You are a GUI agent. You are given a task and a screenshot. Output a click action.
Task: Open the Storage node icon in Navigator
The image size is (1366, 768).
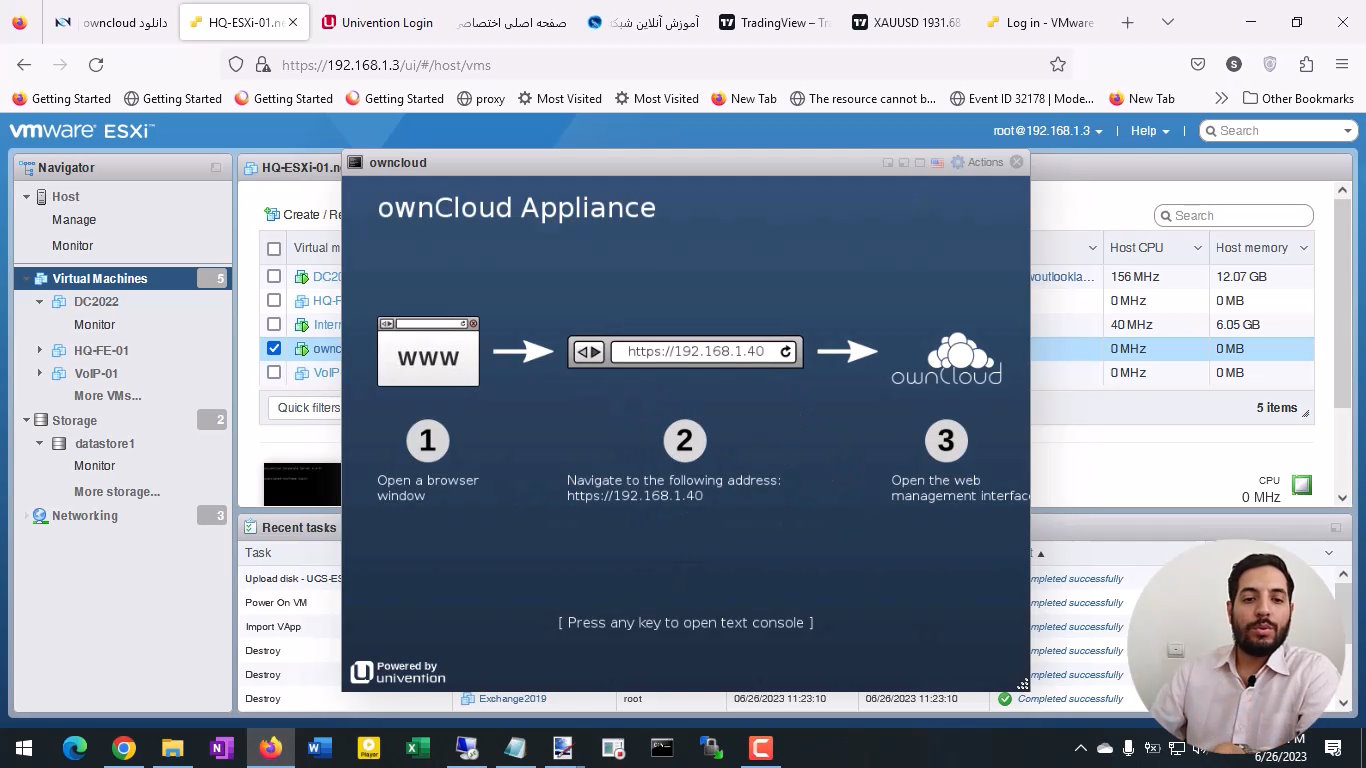(x=41, y=421)
